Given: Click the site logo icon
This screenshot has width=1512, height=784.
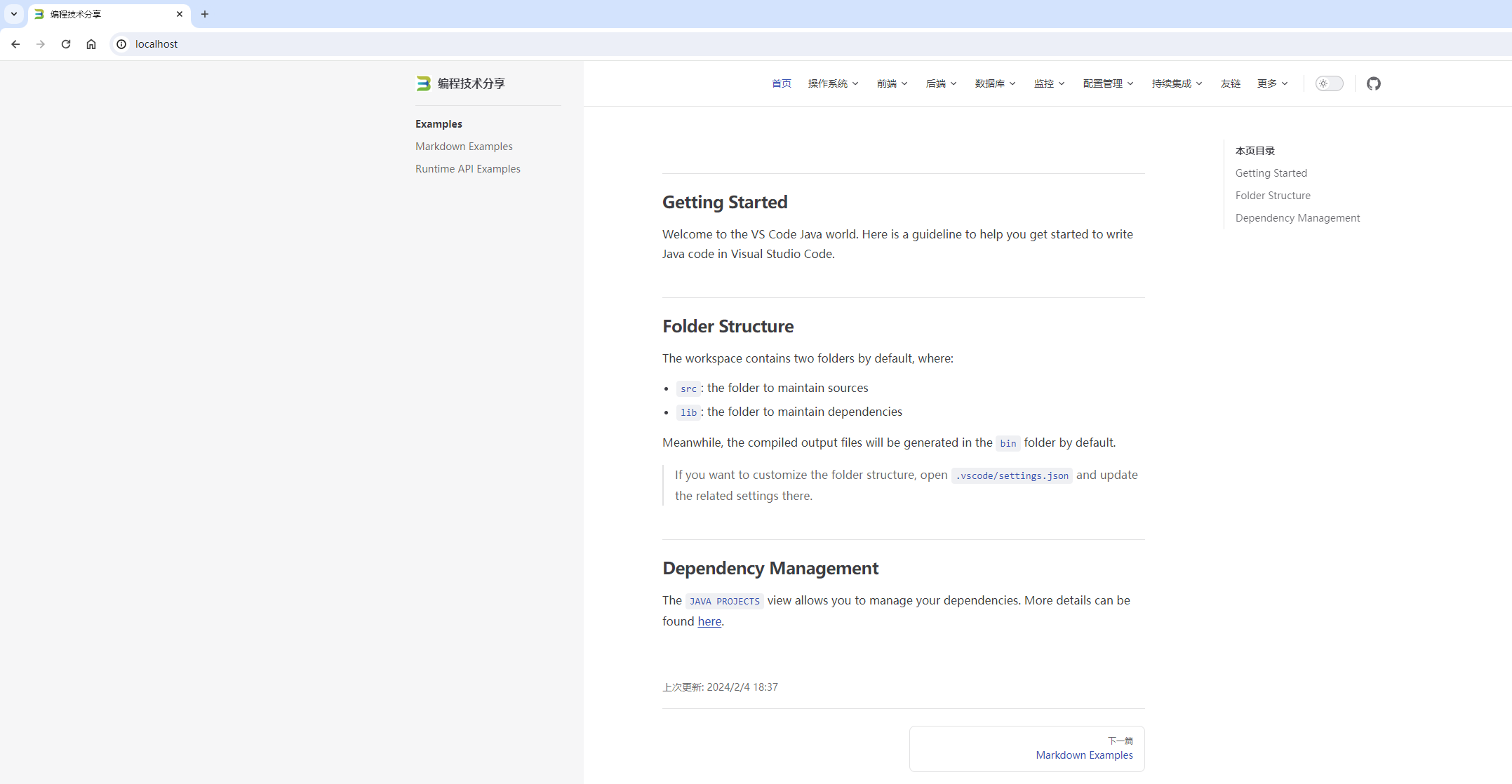Looking at the screenshot, I should (423, 83).
